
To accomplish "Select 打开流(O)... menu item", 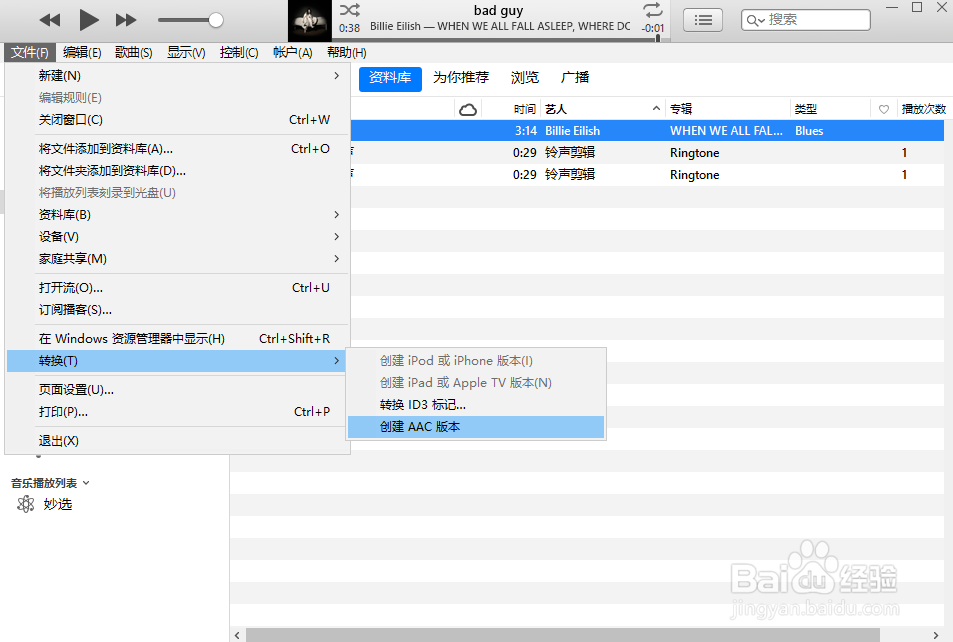I will 177,288.
